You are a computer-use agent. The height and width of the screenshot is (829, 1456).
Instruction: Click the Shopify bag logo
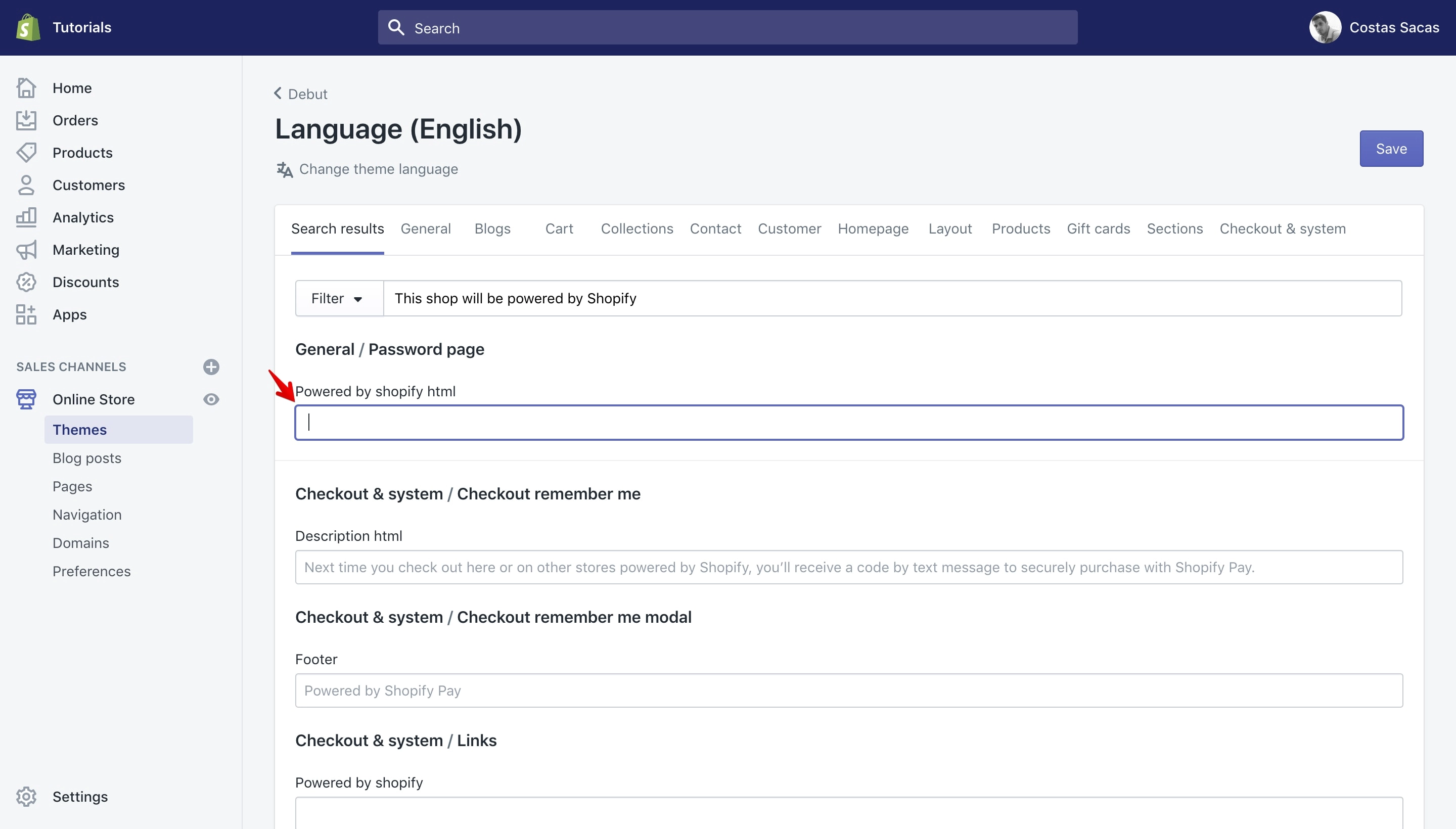point(28,27)
